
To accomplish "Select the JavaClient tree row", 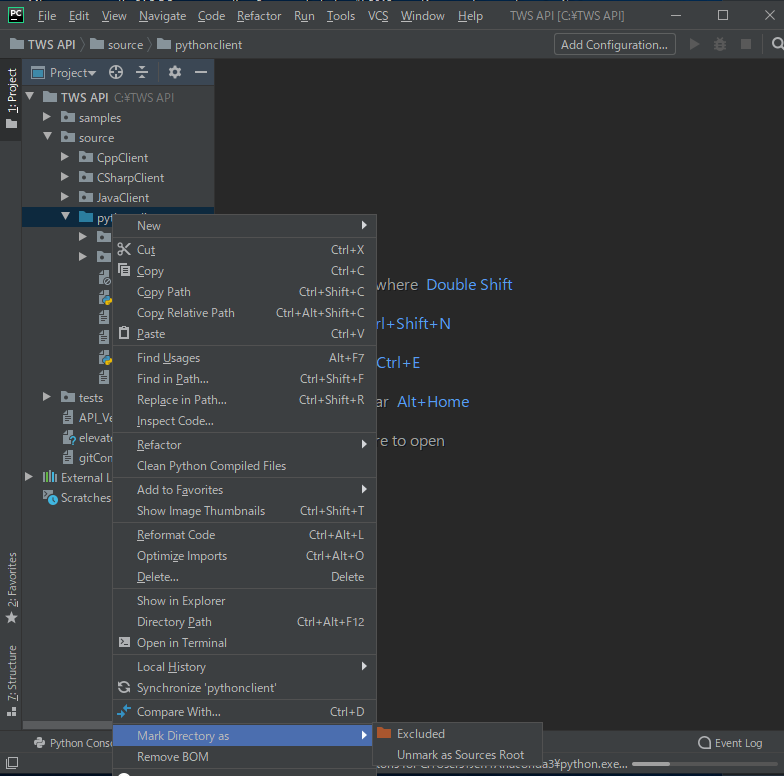I will click(x=118, y=197).
